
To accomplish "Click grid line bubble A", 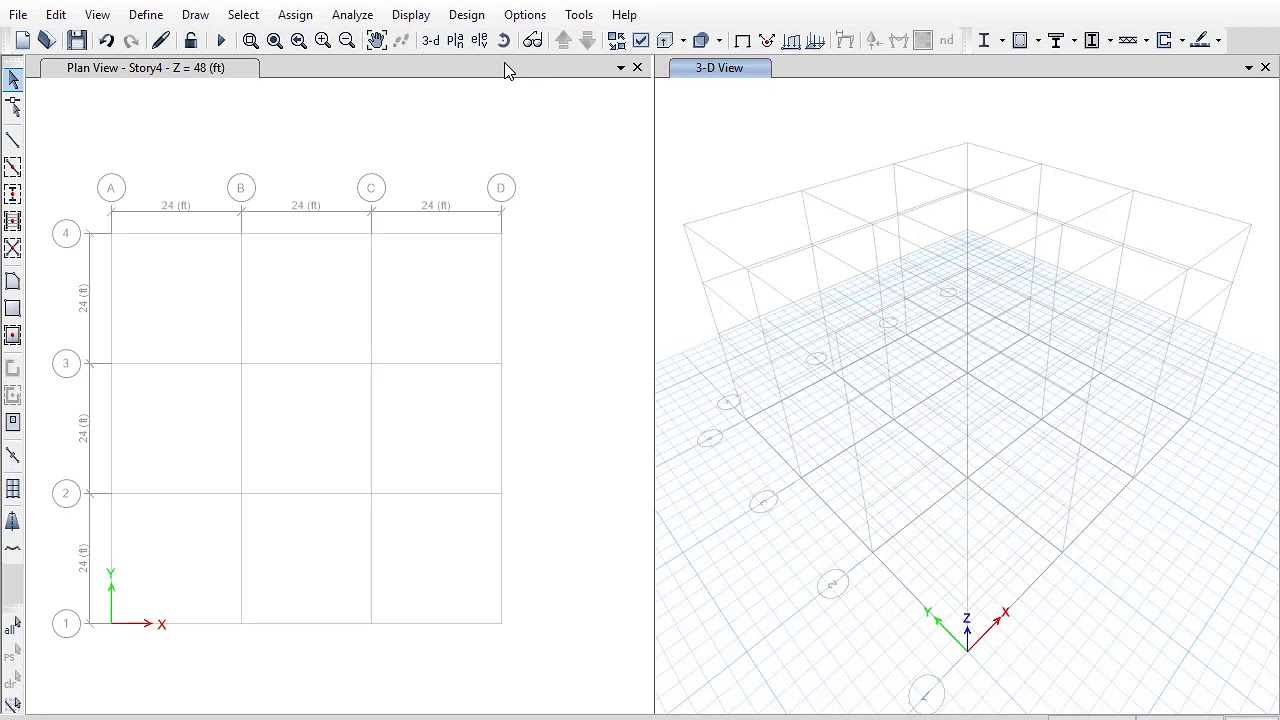I will pos(111,188).
